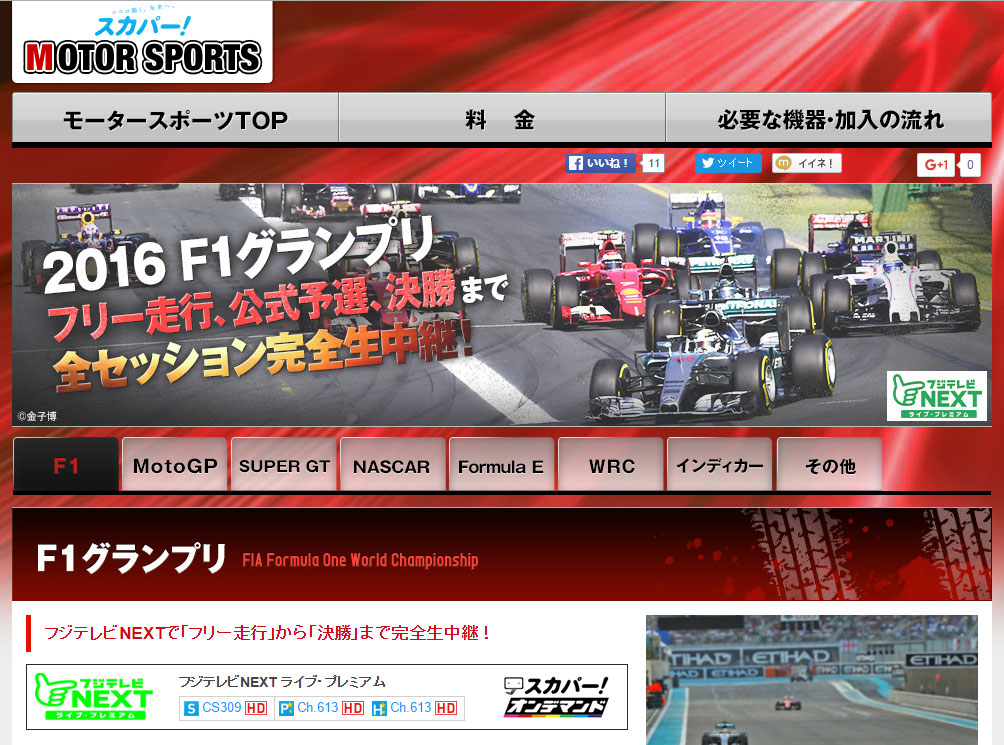Click the フジテレビNEXT logo on banner

(936, 396)
